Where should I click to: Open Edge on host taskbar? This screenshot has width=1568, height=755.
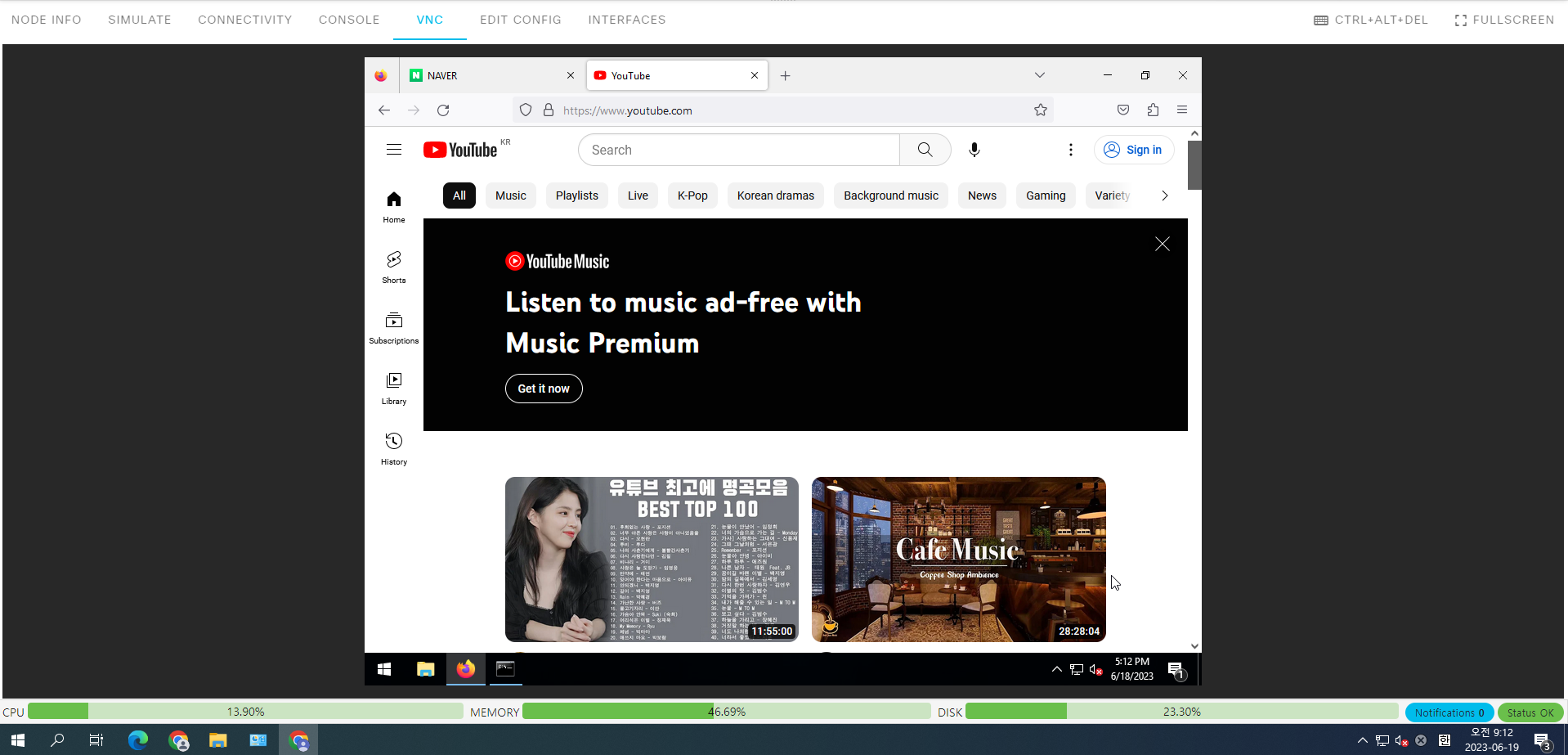pyautogui.click(x=138, y=740)
